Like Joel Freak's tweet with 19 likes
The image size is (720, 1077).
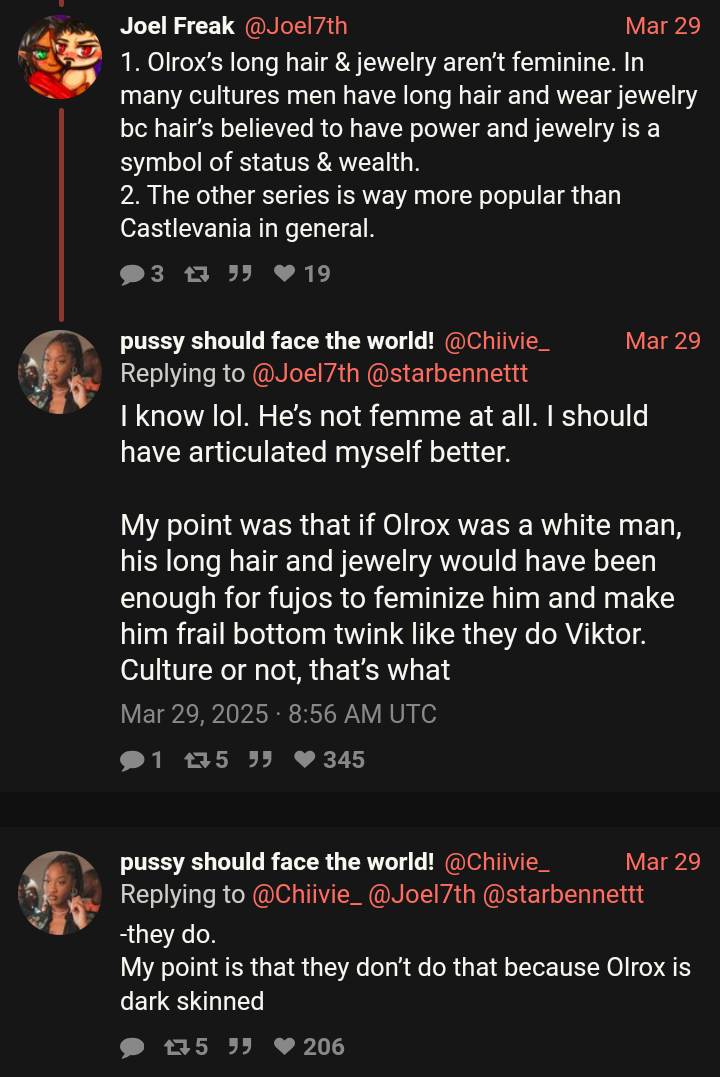[285, 274]
